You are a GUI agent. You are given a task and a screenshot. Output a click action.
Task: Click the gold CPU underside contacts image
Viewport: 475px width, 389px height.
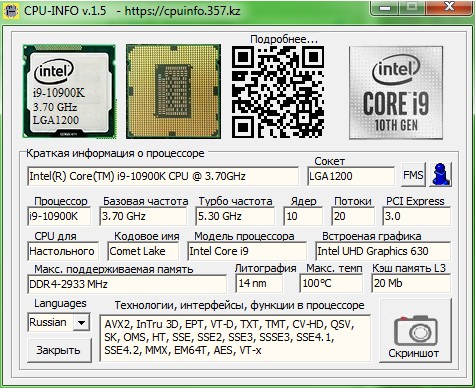(173, 91)
